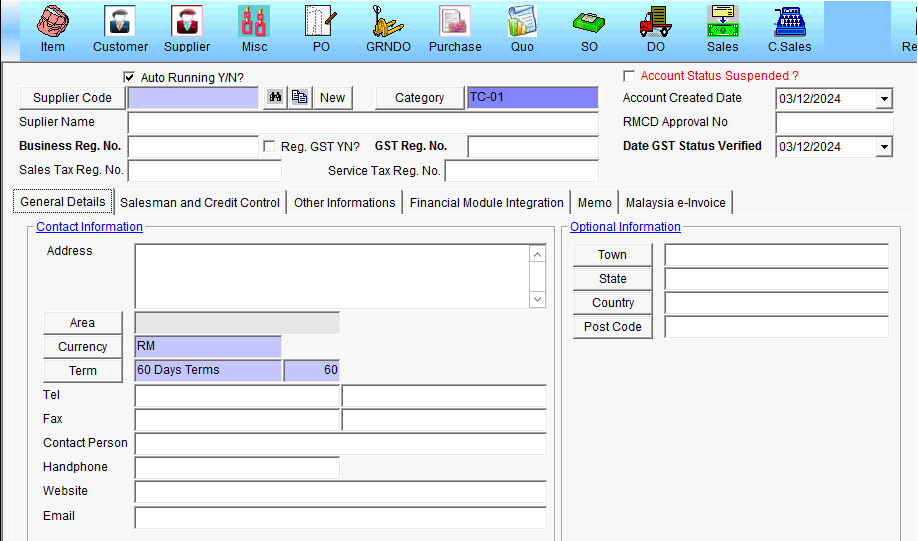Click the GRNDO forklift icon
918x541 pixels.
pyautogui.click(x=387, y=22)
